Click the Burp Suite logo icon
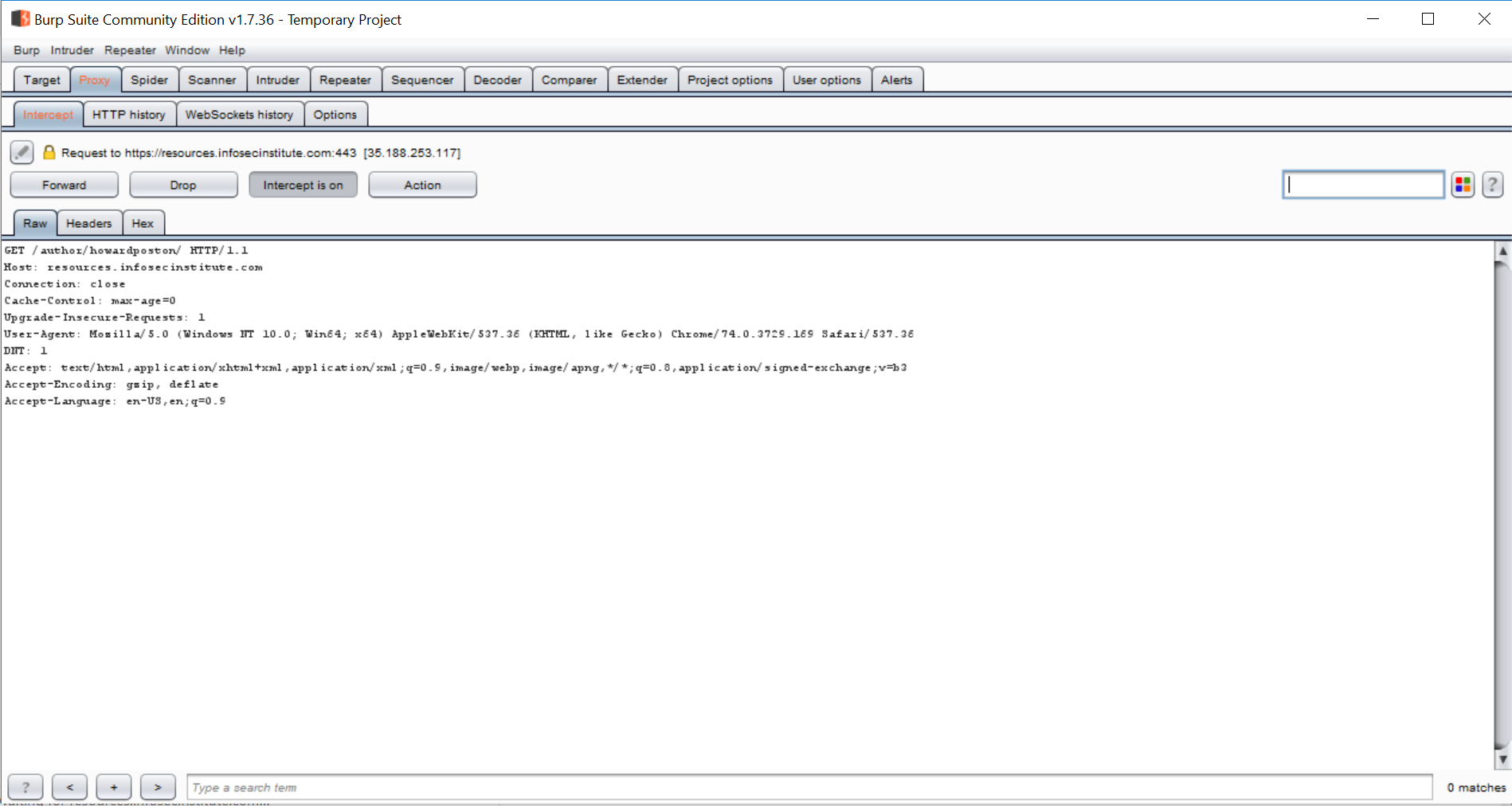 (x=20, y=19)
